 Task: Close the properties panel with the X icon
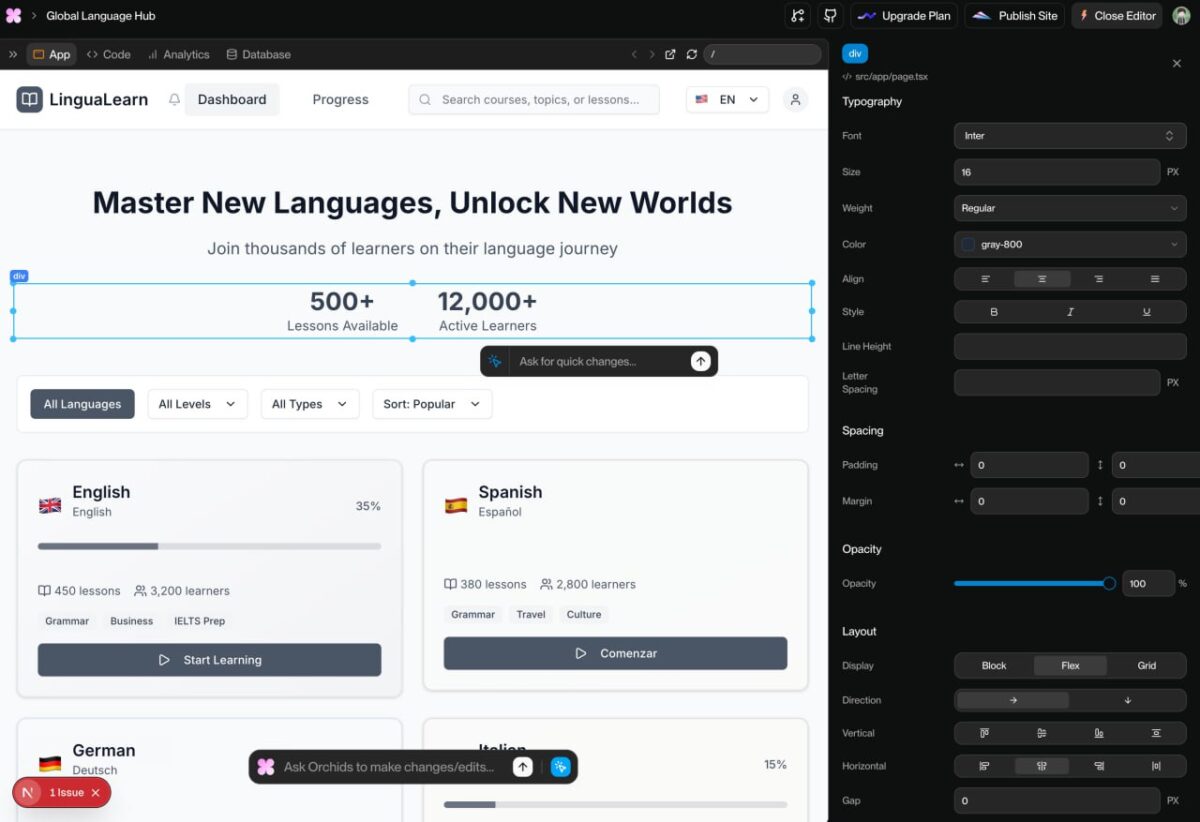coord(1176,63)
